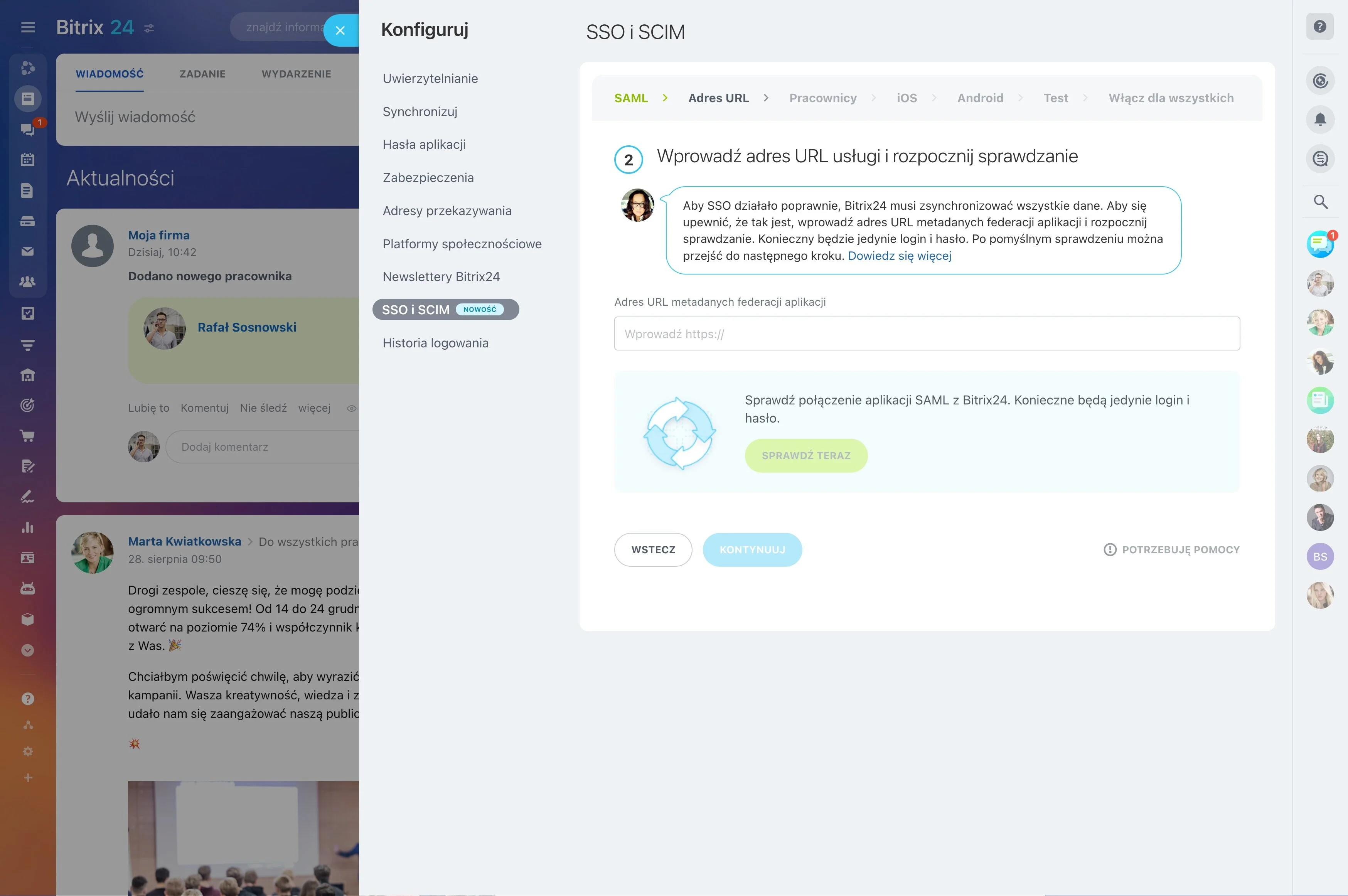Open the BS initials avatar in right panel
This screenshot has height=896, width=1348.
(x=1320, y=557)
